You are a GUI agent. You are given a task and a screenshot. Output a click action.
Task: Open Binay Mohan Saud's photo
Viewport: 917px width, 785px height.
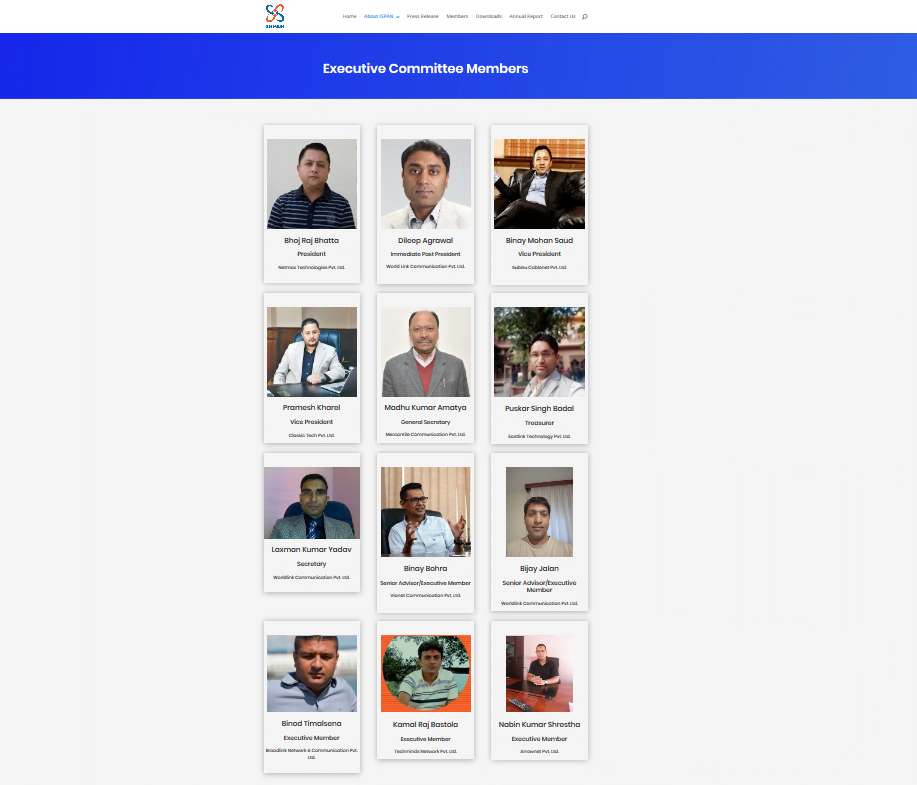(x=539, y=184)
